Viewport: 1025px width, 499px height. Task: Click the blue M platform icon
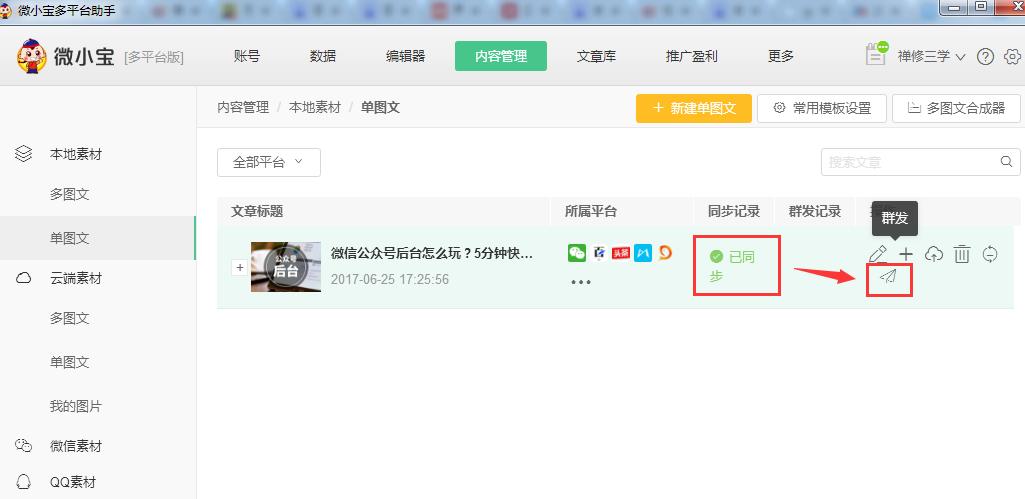643,253
